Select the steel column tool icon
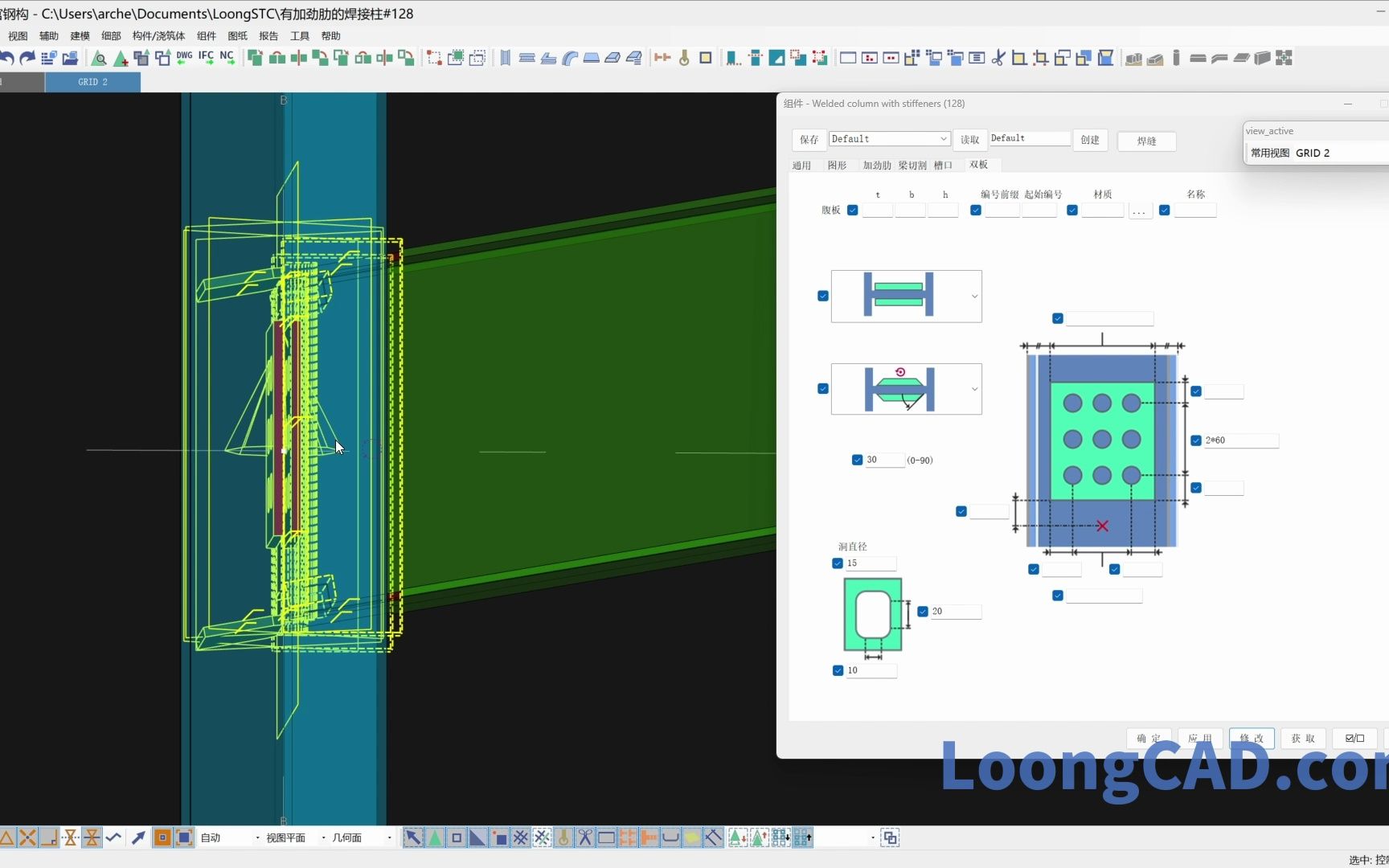 [505, 58]
